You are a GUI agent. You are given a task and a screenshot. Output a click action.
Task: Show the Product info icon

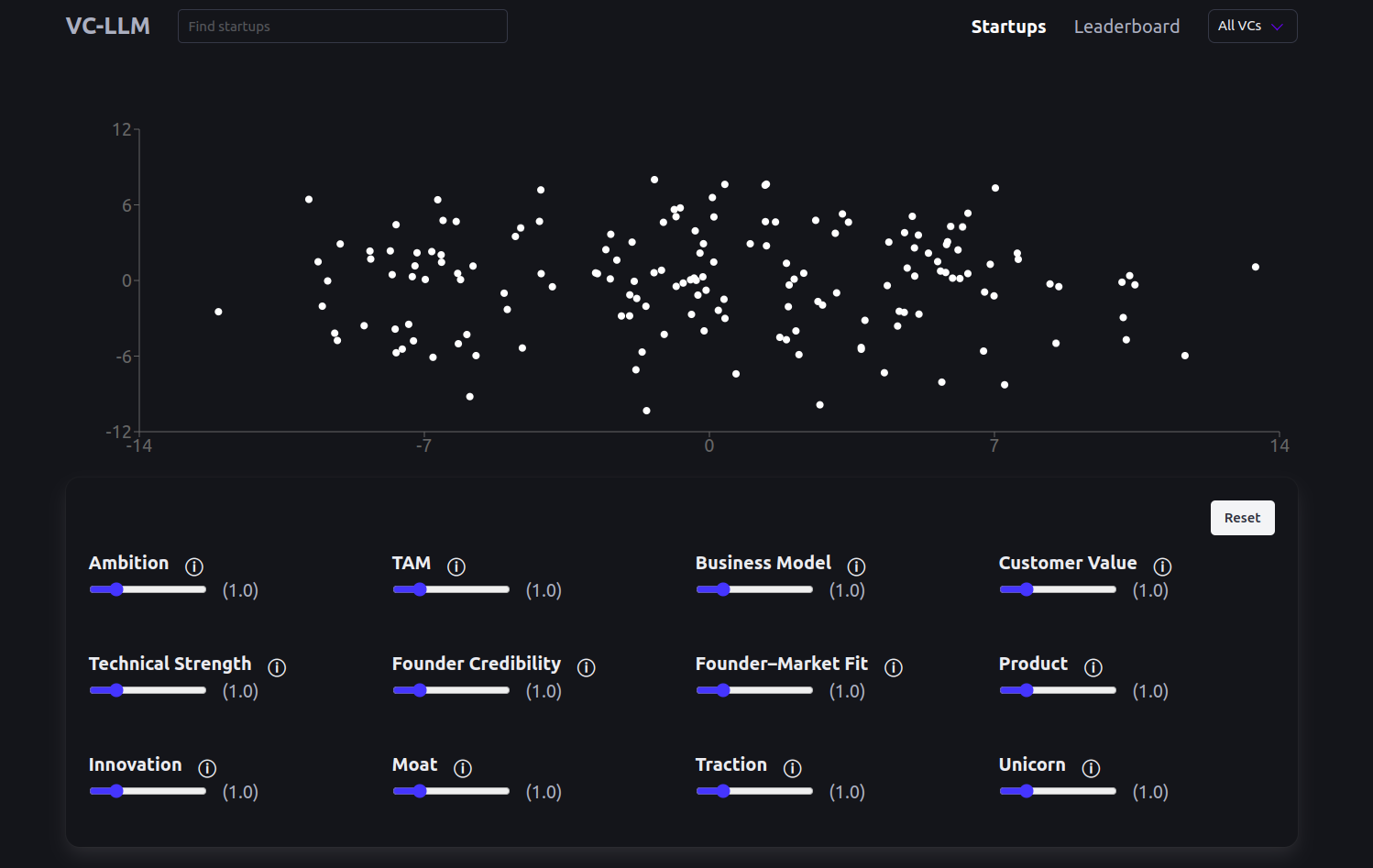pyautogui.click(x=1093, y=667)
